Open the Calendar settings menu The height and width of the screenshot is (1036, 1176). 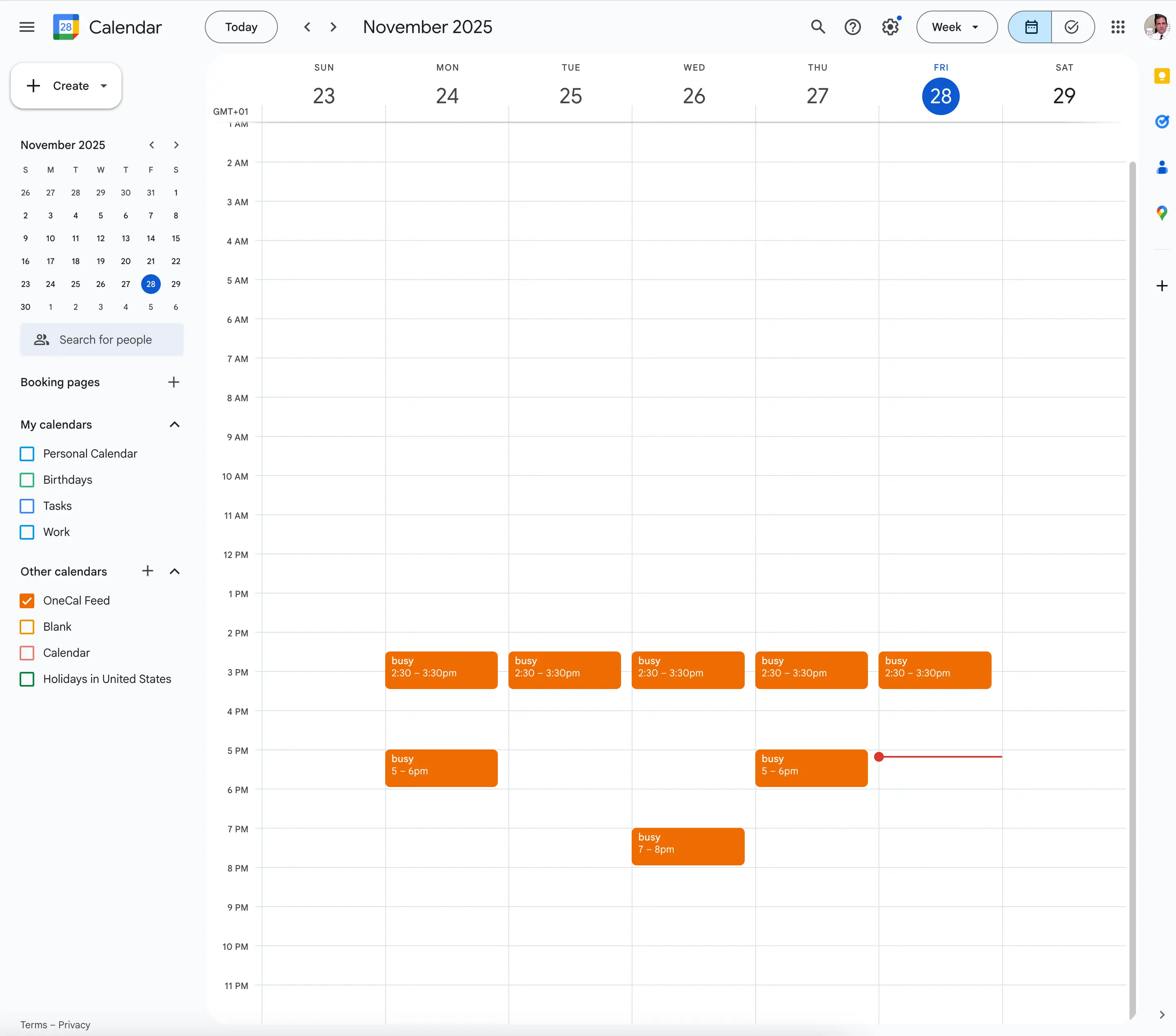890,27
